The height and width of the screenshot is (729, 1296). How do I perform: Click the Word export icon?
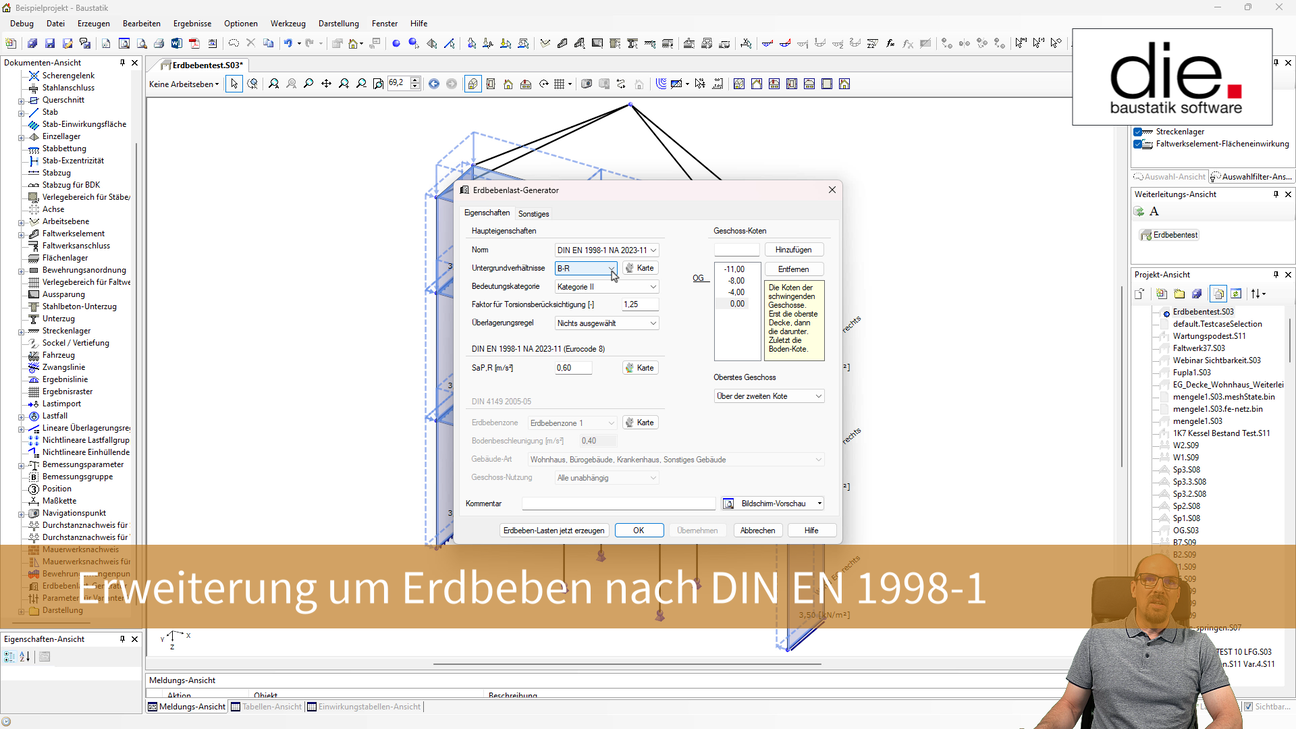click(x=177, y=44)
